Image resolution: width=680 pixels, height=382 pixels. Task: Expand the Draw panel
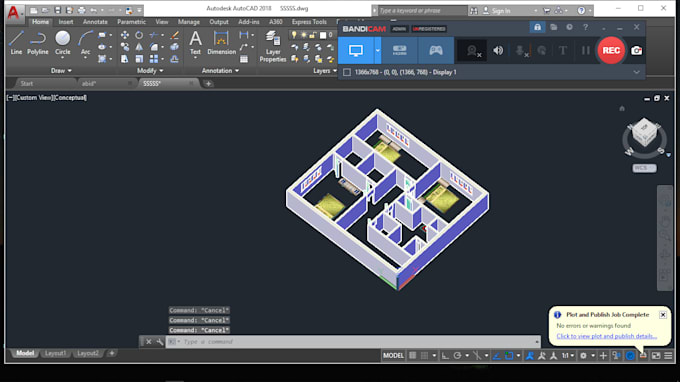(61, 71)
